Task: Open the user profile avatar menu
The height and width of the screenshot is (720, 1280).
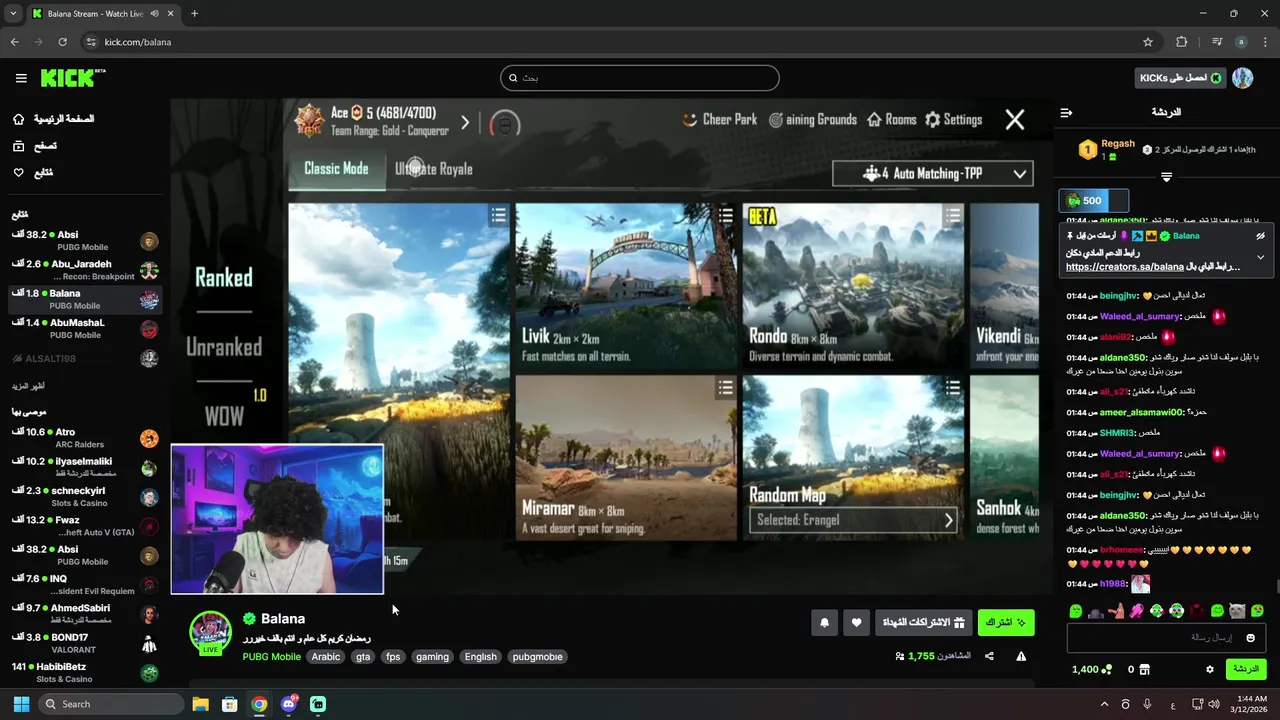Action: point(1243,78)
